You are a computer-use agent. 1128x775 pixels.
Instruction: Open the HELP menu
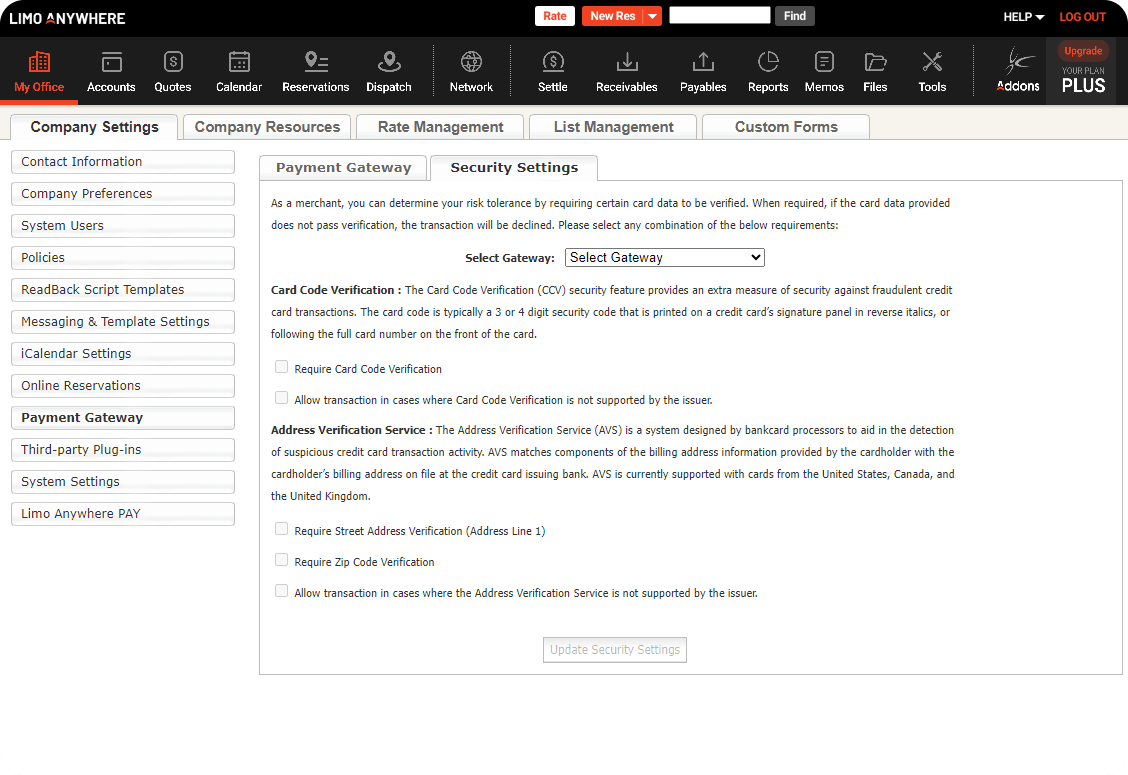1024,17
